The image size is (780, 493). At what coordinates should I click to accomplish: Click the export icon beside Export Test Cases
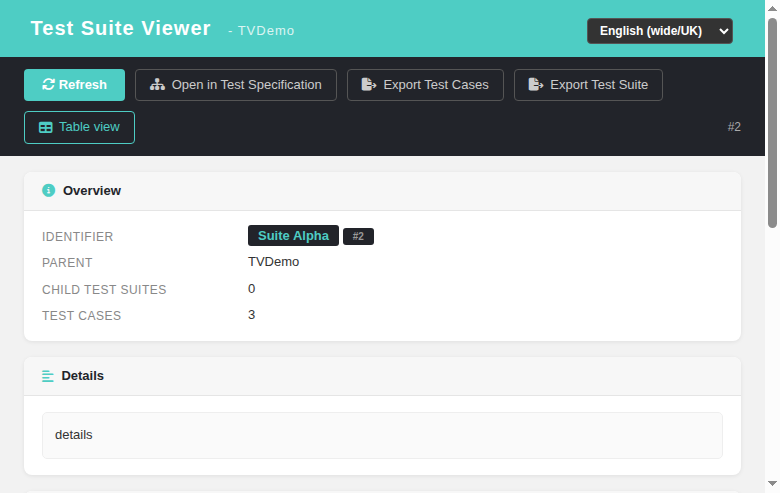coord(369,85)
